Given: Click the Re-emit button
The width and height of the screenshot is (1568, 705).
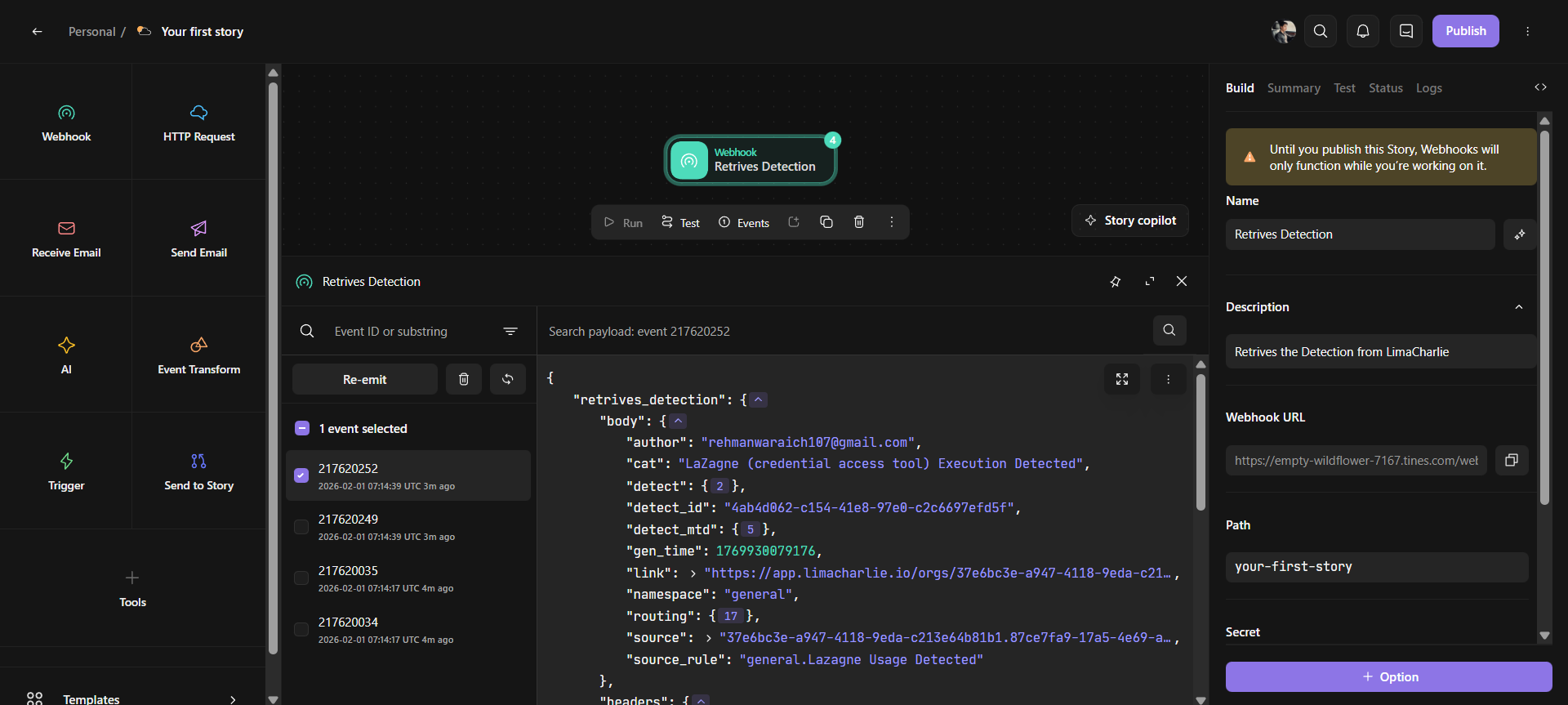Looking at the screenshot, I should (x=365, y=379).
